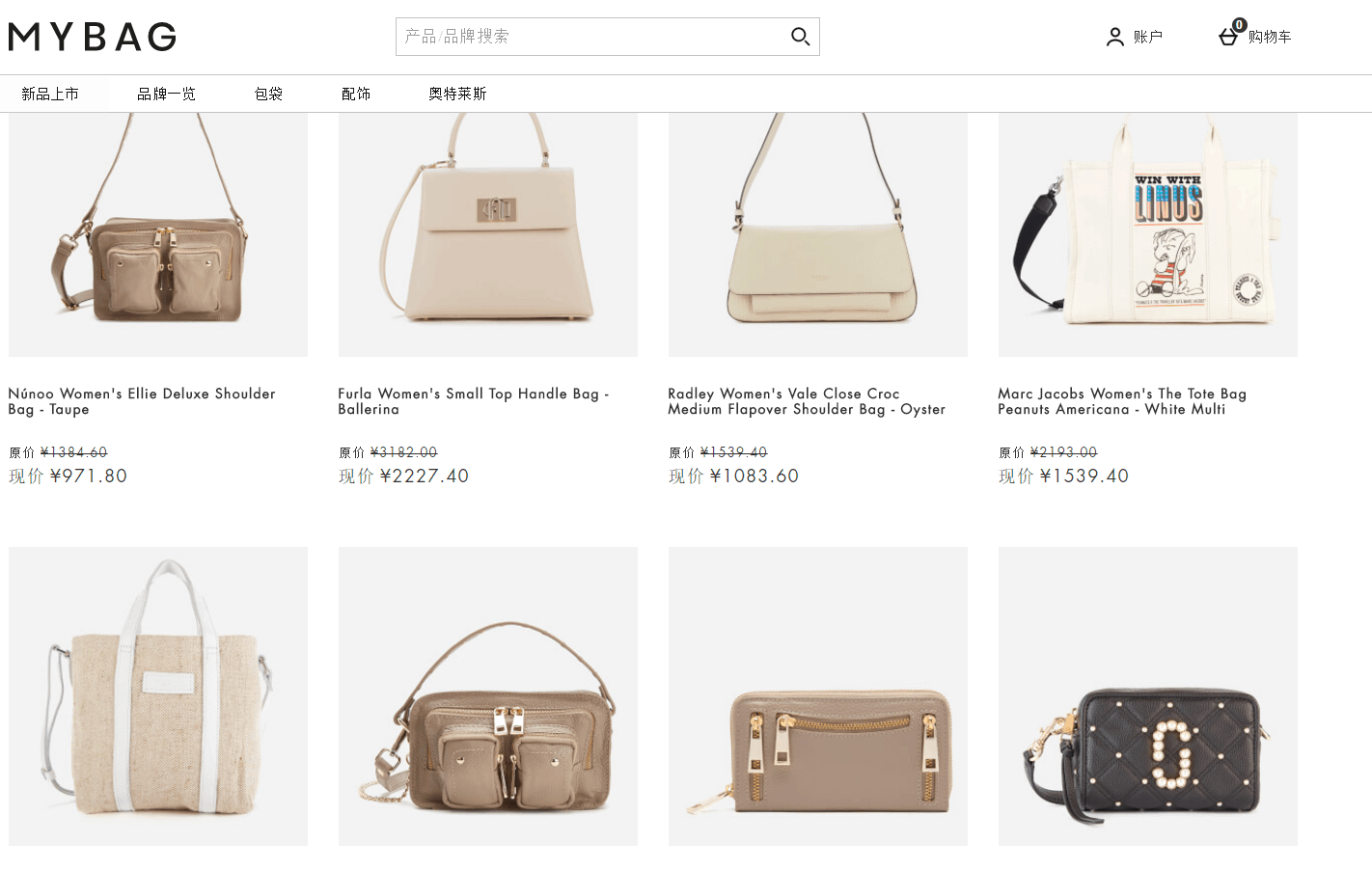
Task: Open the 新品上市 menu
Action: (x=50, y=94)
